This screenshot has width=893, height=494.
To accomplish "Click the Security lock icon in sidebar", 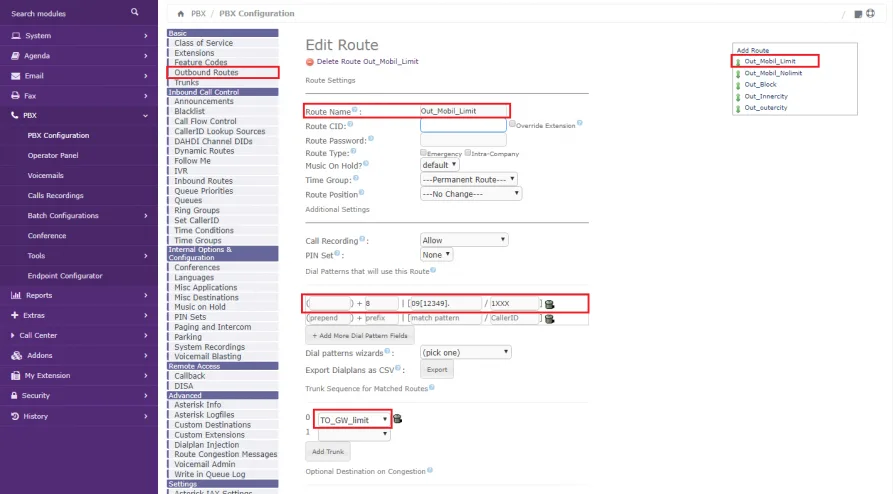I will pyautogui.click(x=14, y=395).
